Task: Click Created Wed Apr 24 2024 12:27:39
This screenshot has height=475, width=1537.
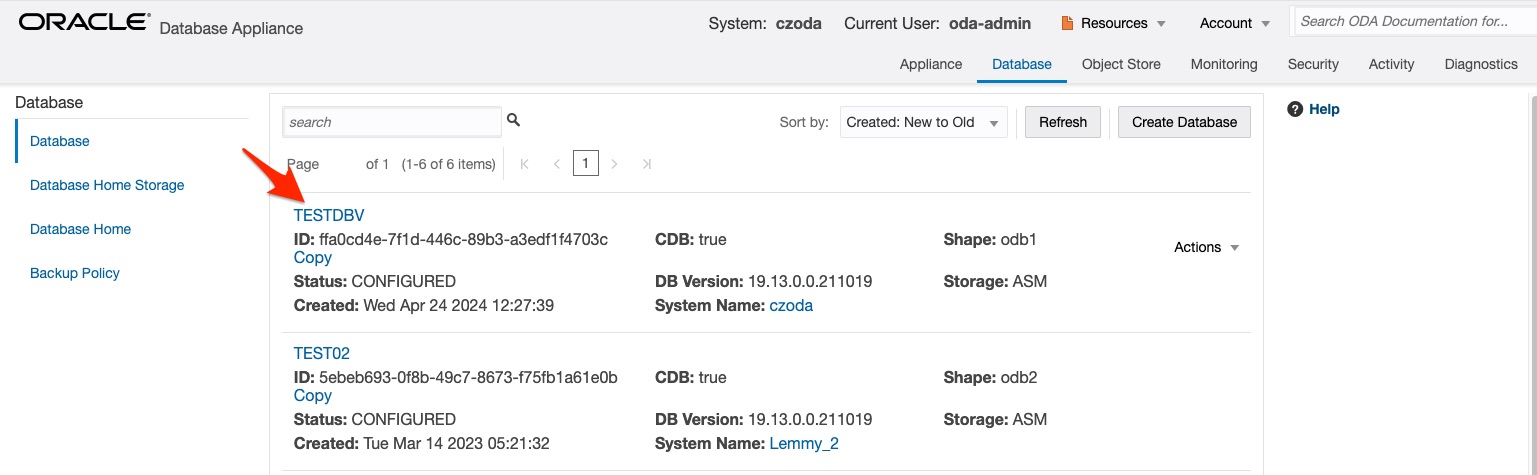Action: coord(424,305)
